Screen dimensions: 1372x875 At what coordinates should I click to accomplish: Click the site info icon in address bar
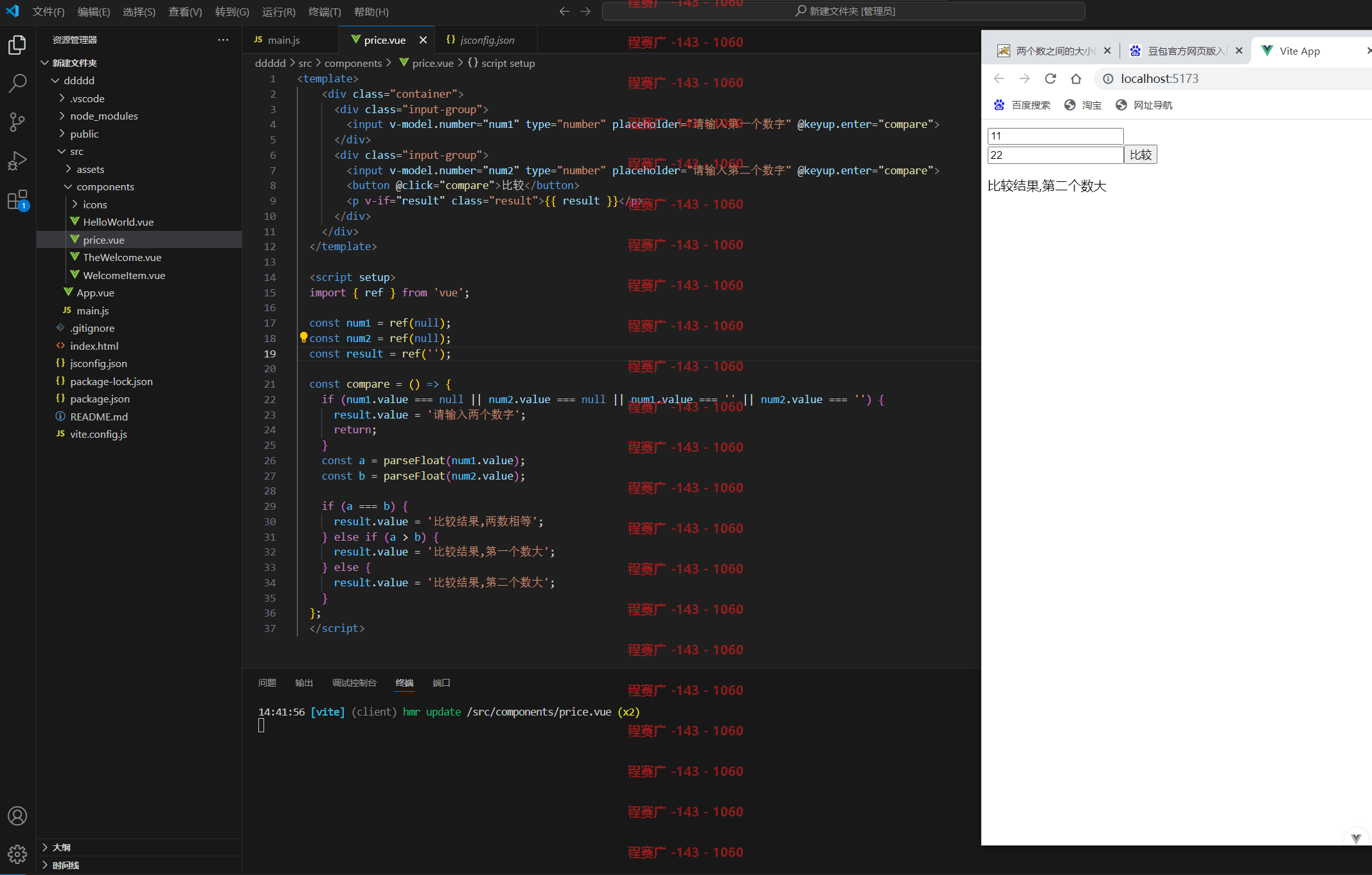pos(1108,78)
